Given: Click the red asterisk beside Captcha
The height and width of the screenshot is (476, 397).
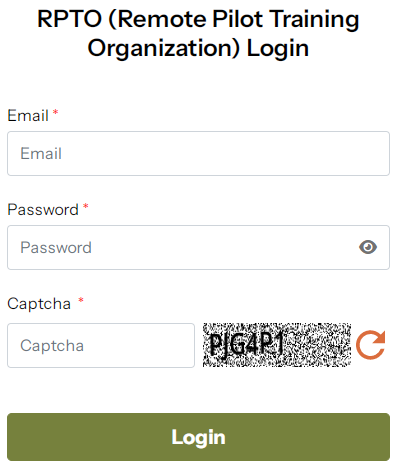Looking at the screenshot, I should point(81,300).
